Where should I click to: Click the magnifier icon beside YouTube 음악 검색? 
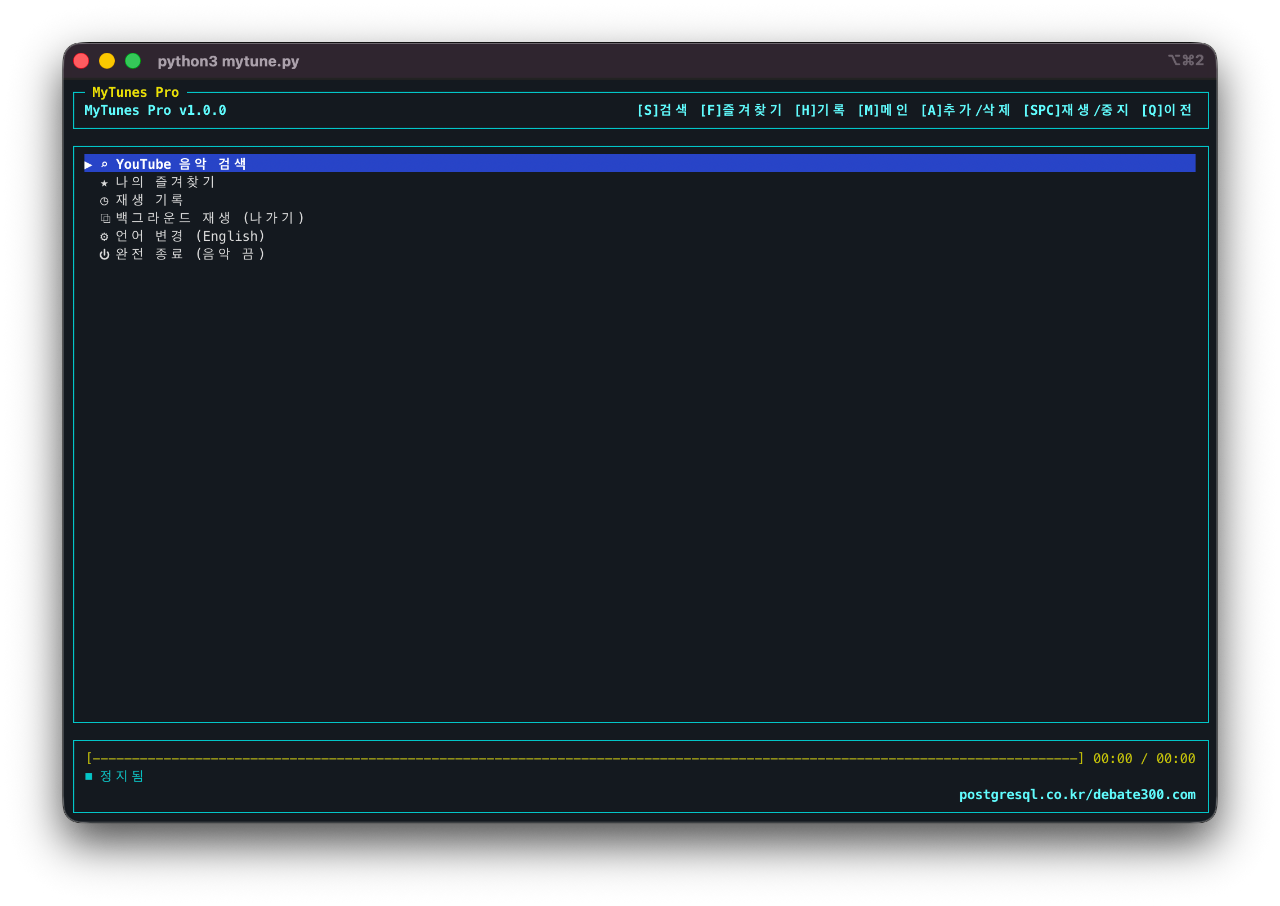(104, 164)
